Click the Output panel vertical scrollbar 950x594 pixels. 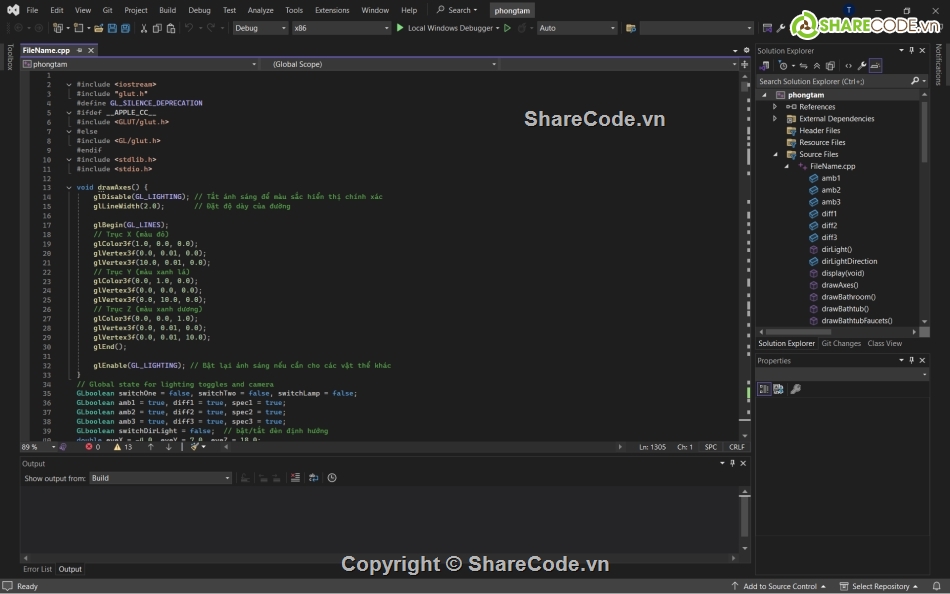click(745, 521)
